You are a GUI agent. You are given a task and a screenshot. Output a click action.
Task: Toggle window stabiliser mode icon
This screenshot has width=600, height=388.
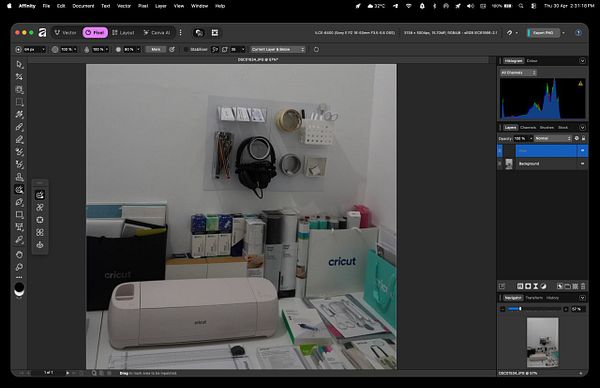(225, 49)
